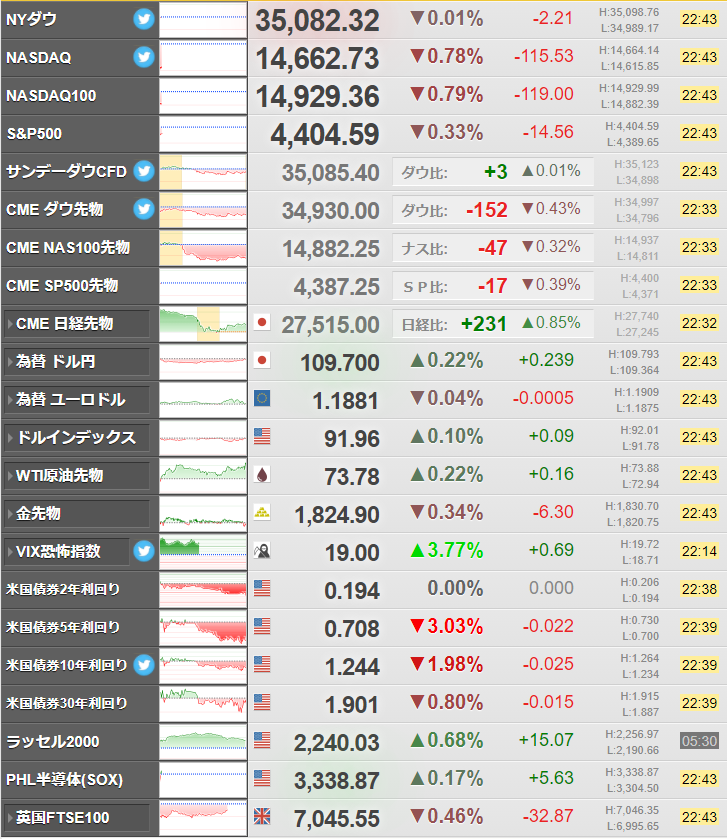Expand the 為替 ドル円 row
The image size is (727, 839).
[x=76, y=362]
